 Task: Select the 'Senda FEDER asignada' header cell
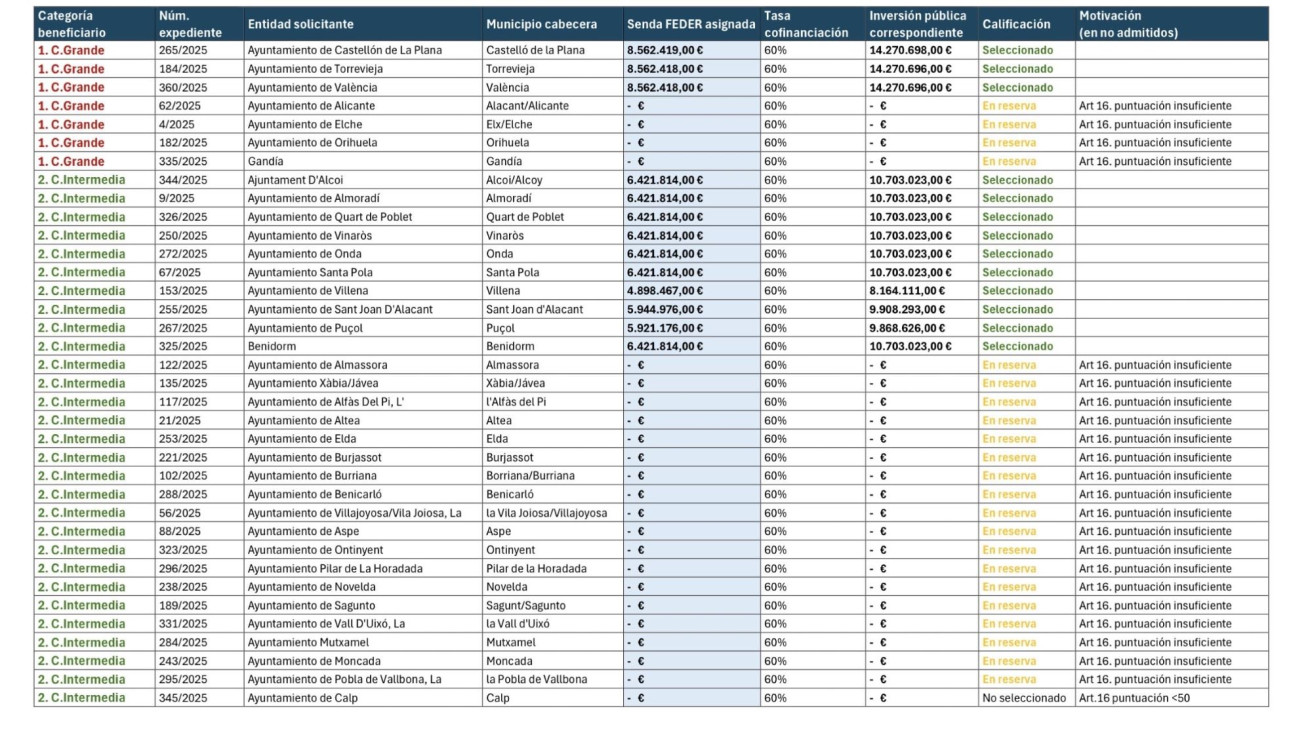(690, 24)
